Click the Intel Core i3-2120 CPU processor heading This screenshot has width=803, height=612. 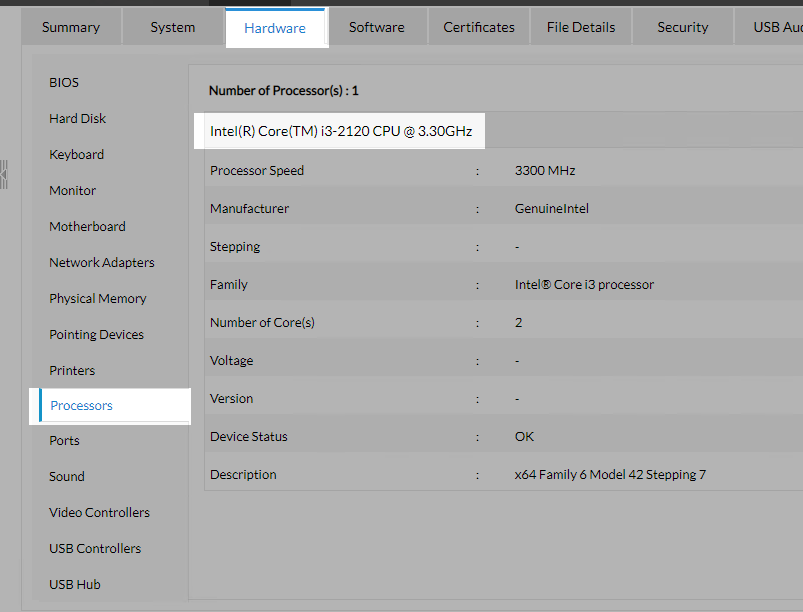coord(341,131)
